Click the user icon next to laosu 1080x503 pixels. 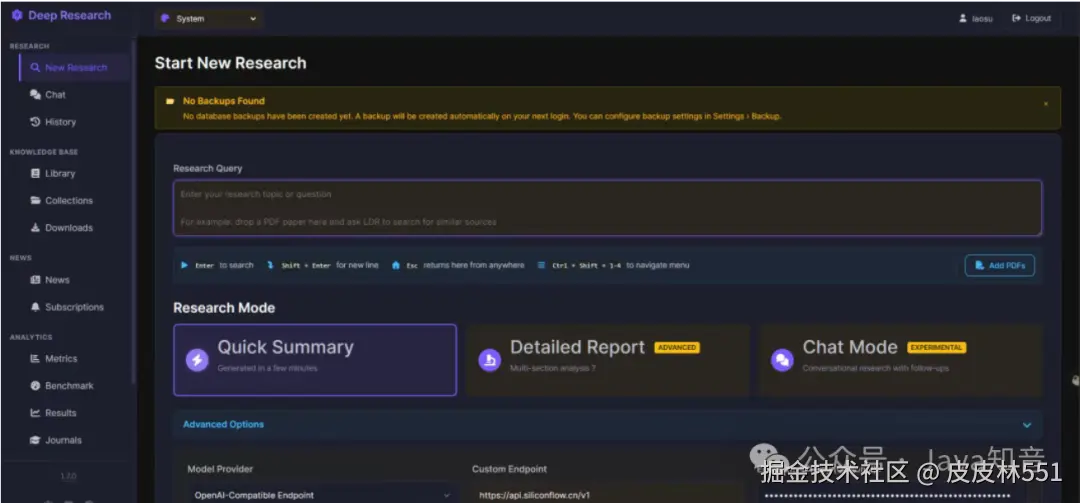962,19
